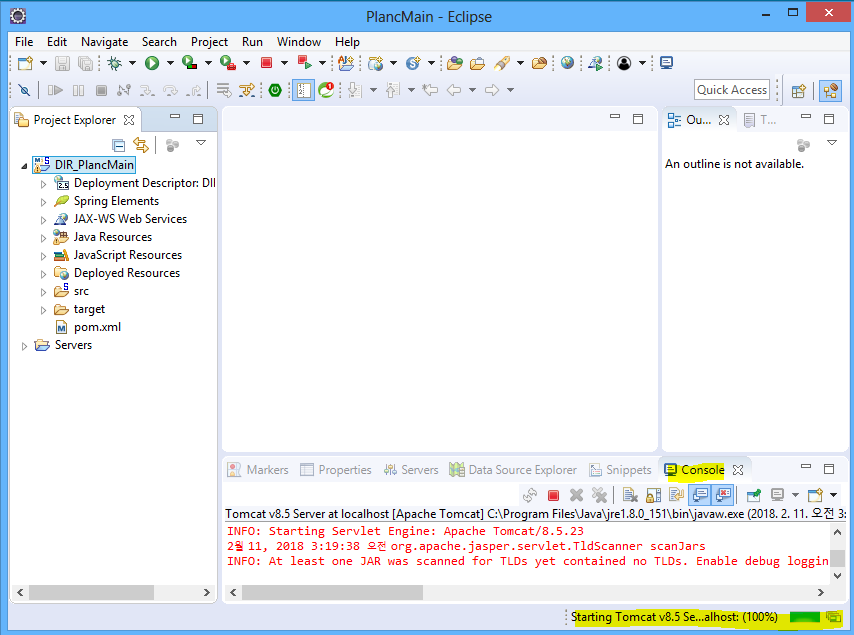Click the green Run button in toolbar
The image size is (854, 635).
click(x=152, y=63)
